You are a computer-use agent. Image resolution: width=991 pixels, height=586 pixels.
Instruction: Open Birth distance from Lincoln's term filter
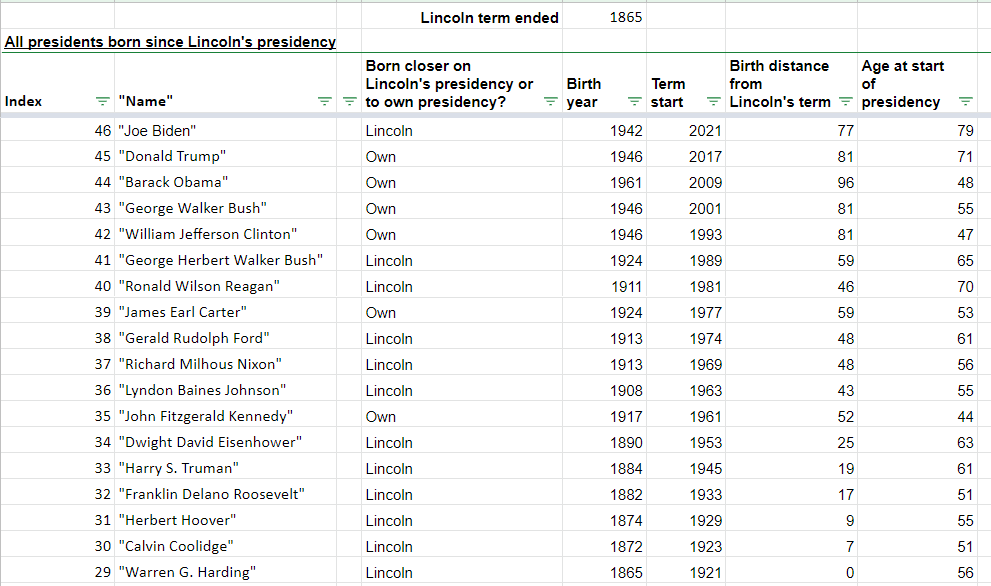point(846,101)
